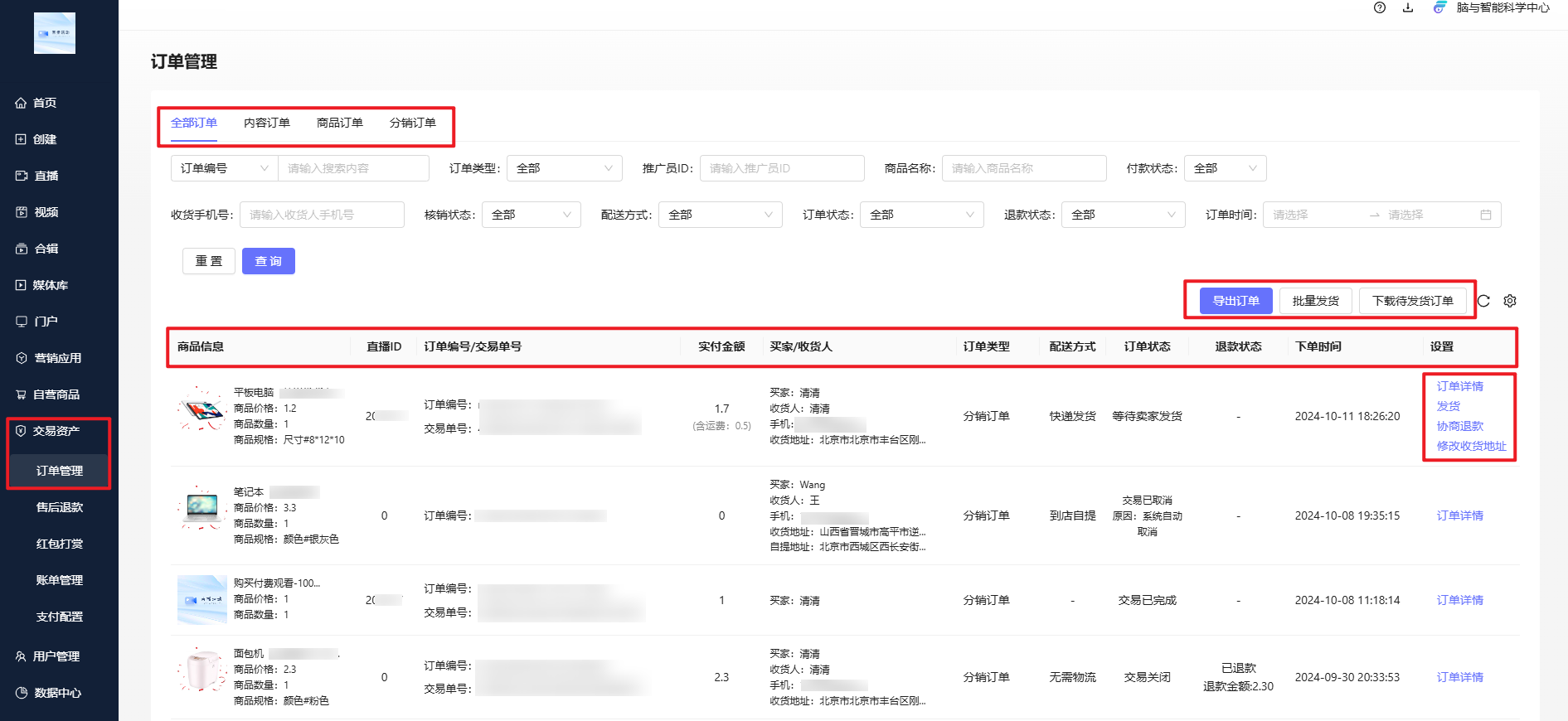Open 数据中心 in the sidebar
Screen dimensions: 1568x721
click(57, 693)
